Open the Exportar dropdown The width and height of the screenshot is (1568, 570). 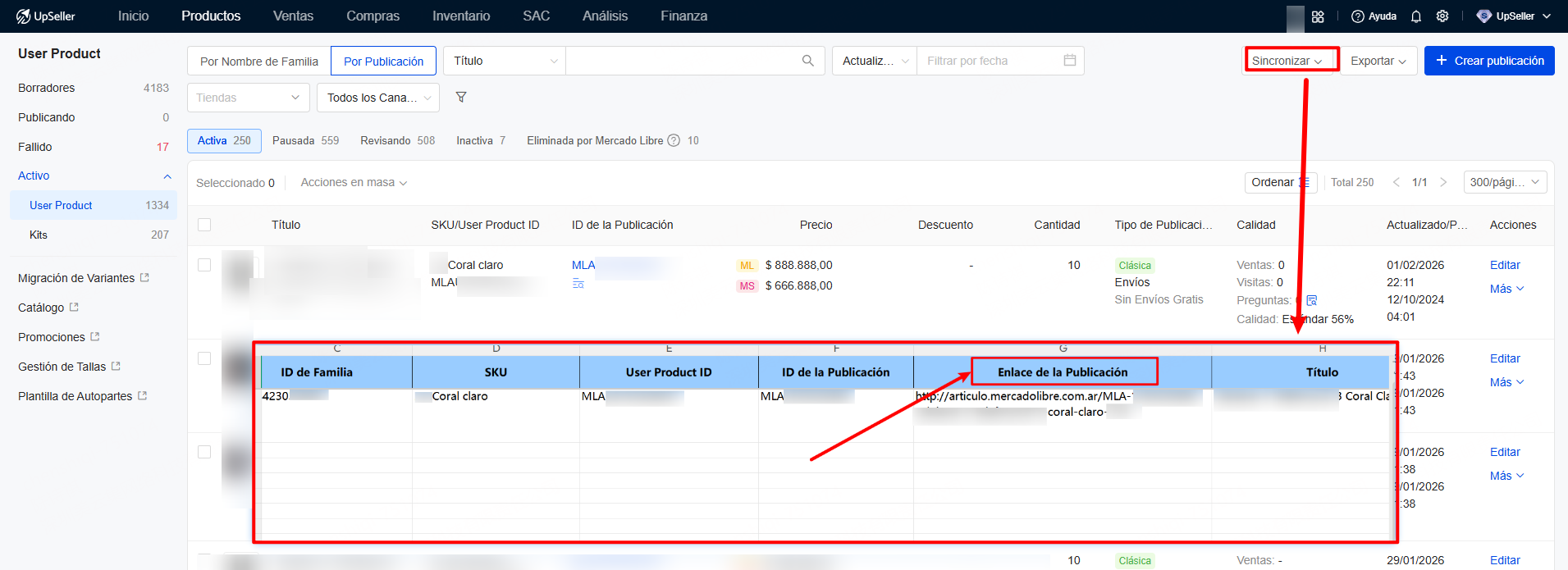click(1378, 61)
